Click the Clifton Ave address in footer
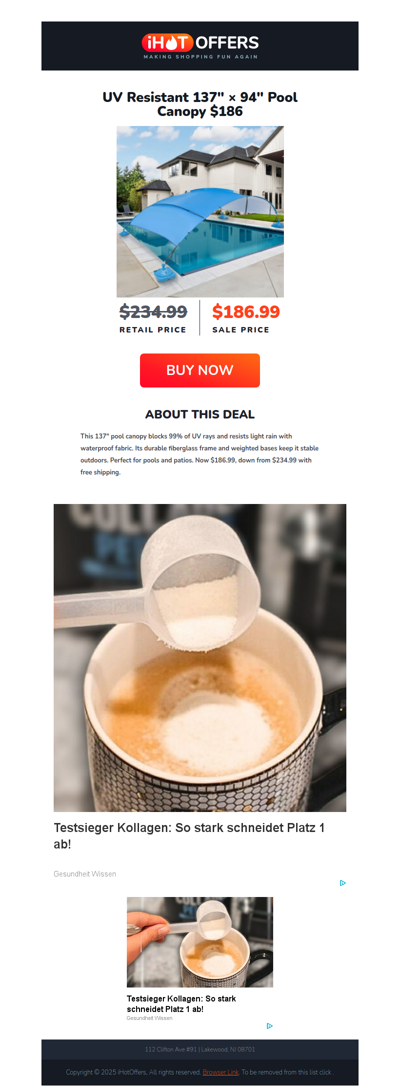This screenshot has height=1086, width=400. (200, 1049)
